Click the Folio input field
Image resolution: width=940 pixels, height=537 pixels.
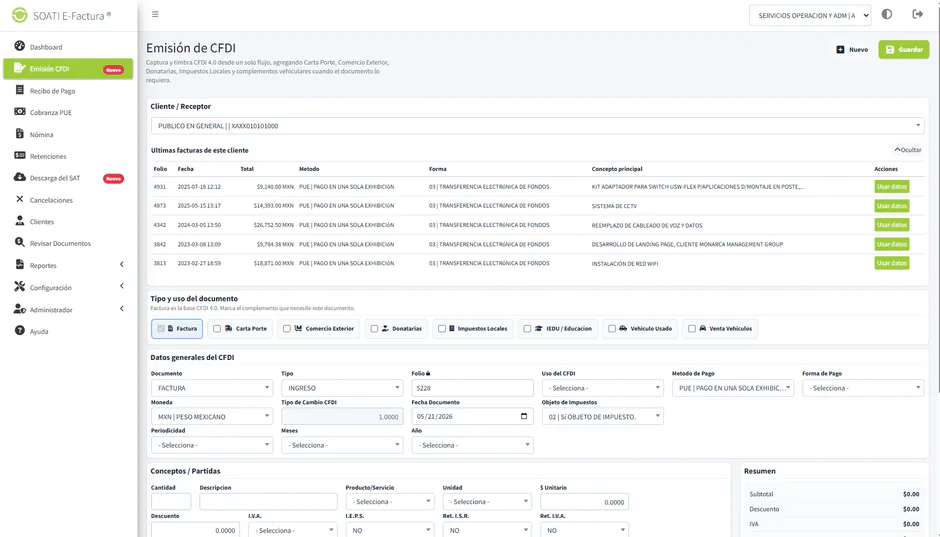tap(472, 388)
